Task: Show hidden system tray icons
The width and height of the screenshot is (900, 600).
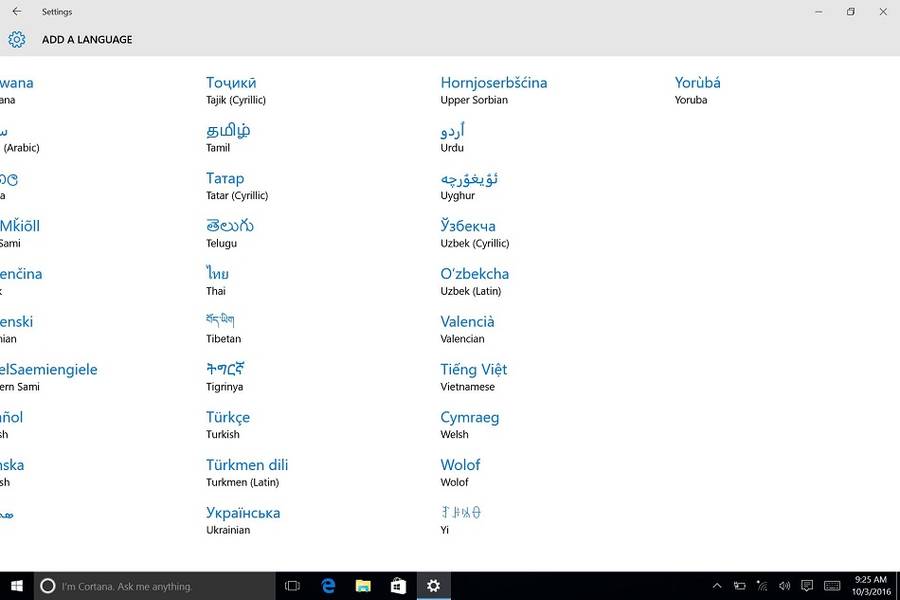Action: pyautogui.click(x=717, y=586)
